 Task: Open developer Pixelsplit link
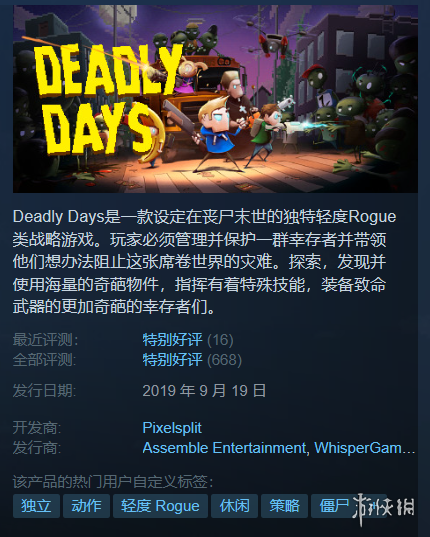[172, 428]
